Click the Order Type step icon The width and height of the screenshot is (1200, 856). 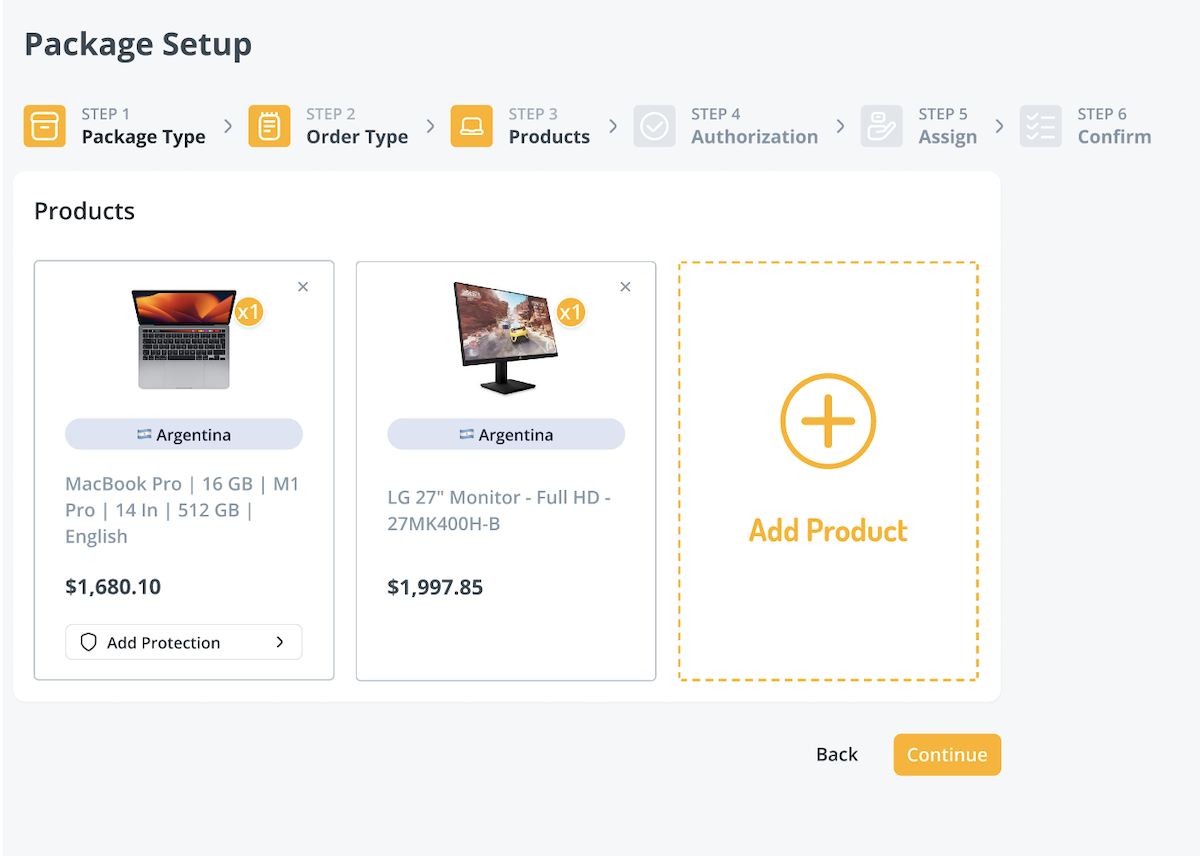269,126
